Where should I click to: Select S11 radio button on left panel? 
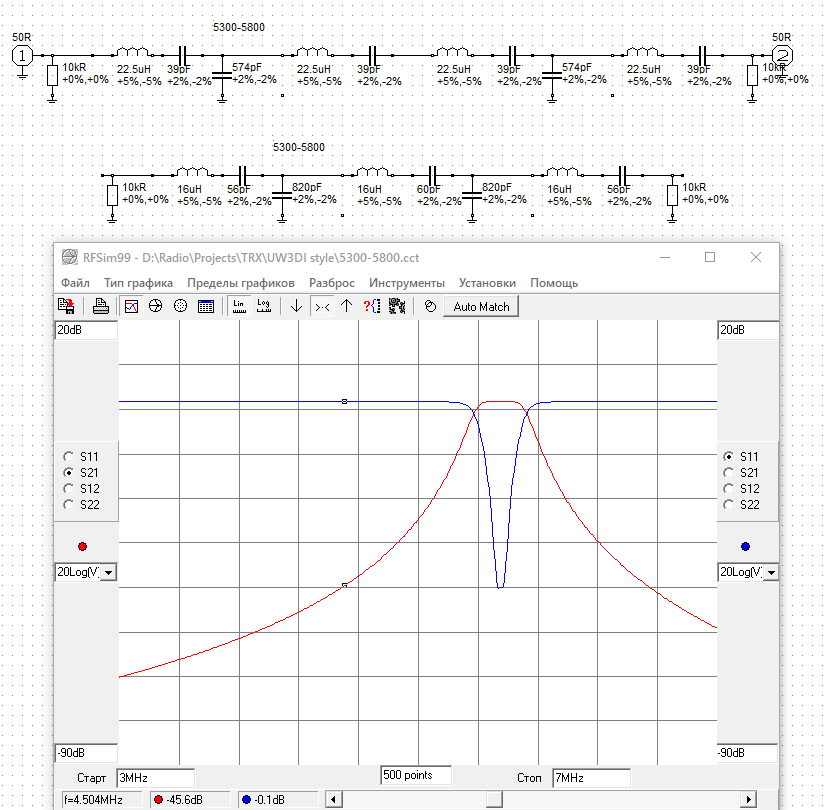pyautogui.click(x=68, y=456)
